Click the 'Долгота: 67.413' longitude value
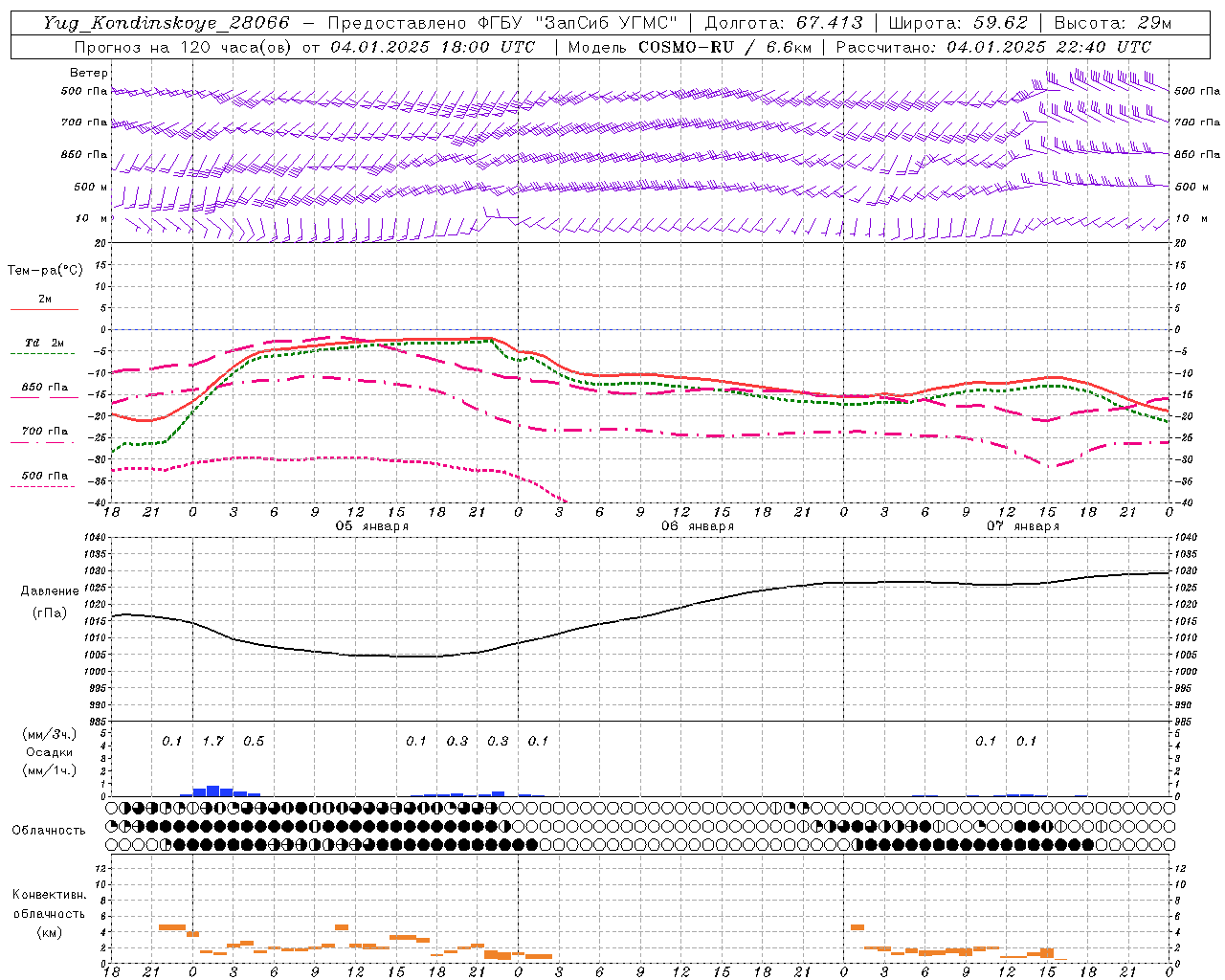Screen dimensions: 1225x980 [784, 23]
